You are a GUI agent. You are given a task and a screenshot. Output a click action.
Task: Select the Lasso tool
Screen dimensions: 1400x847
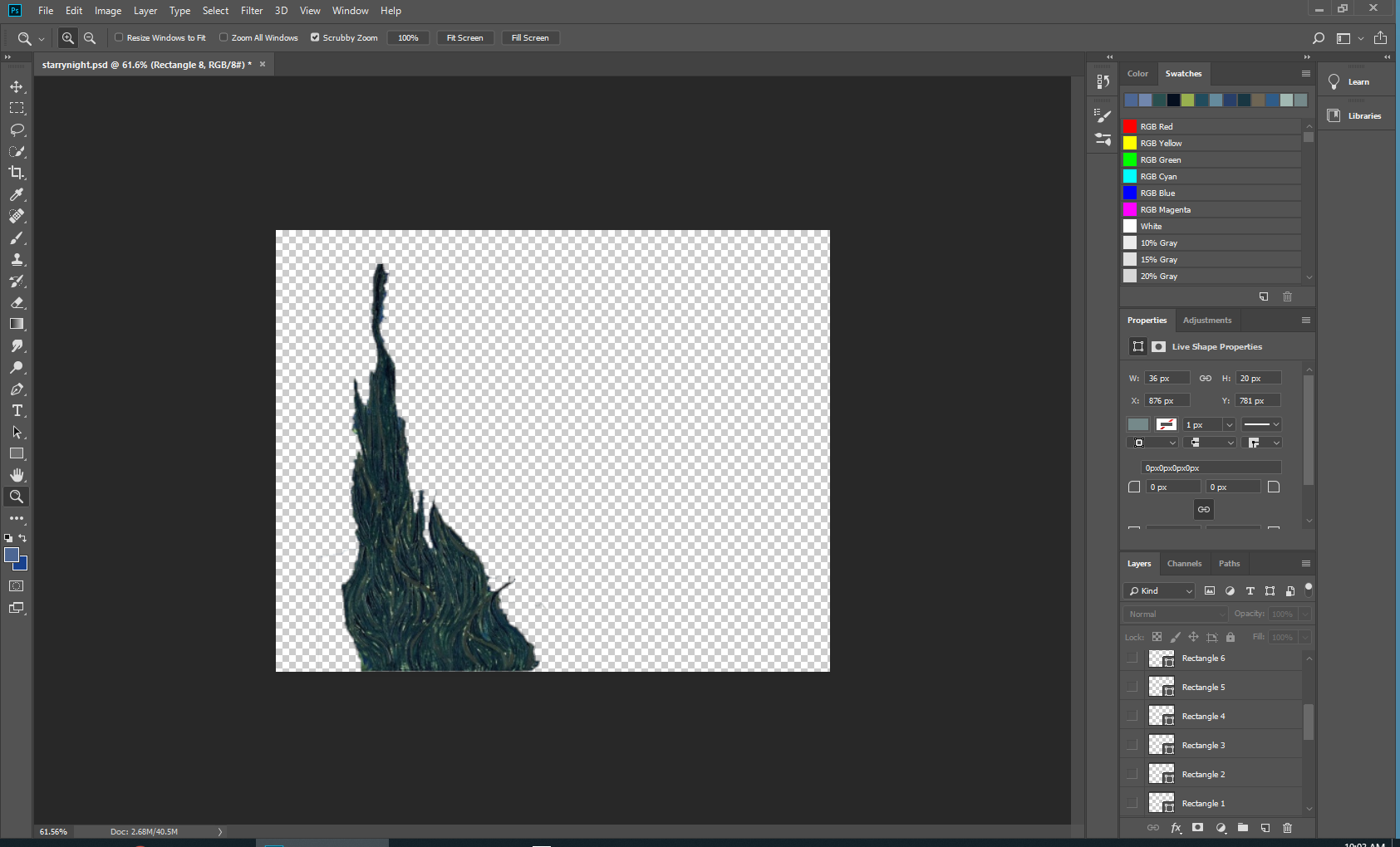17,130
